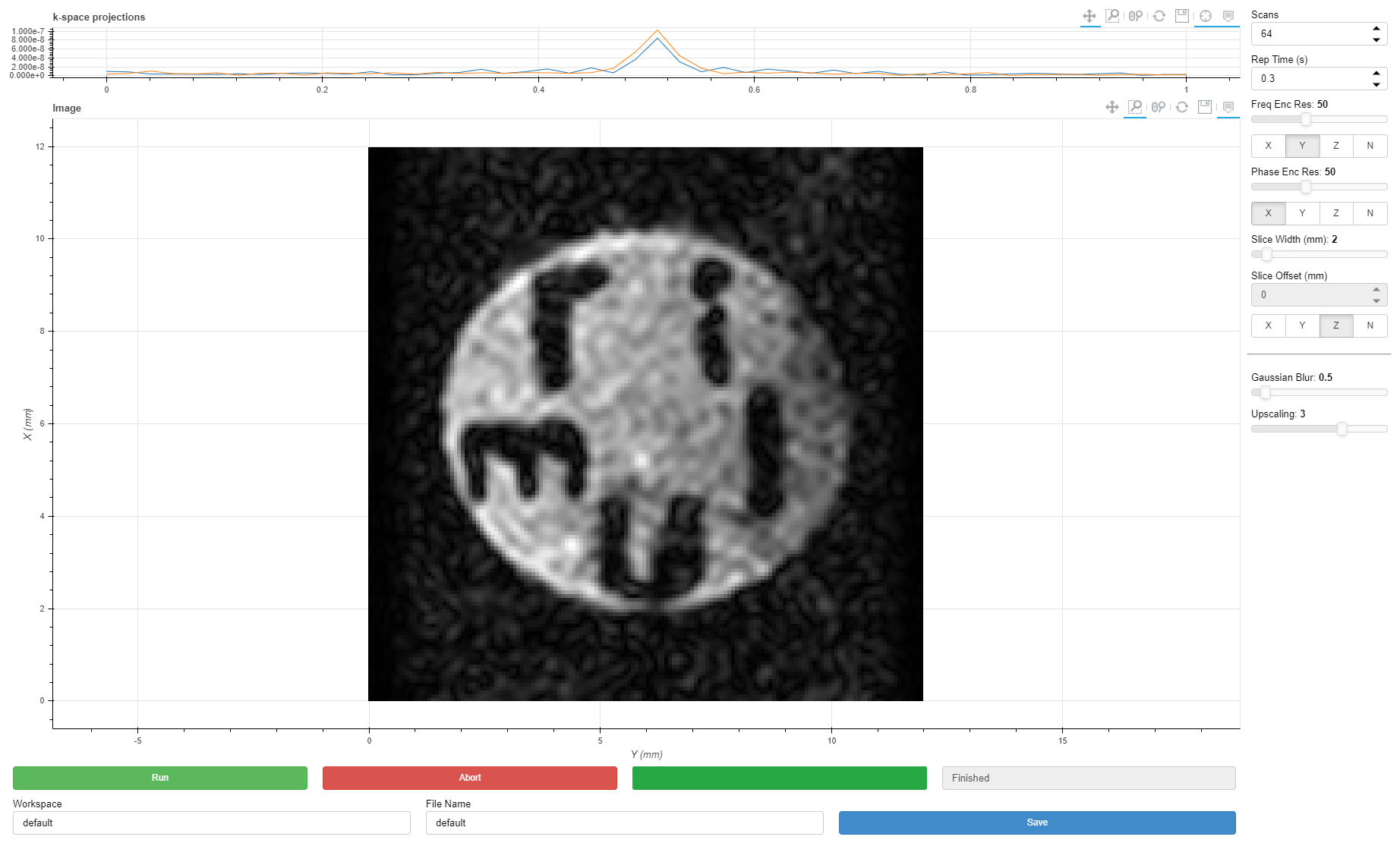Save the k-space projections plot as image
Screen dimensions: 1400x843
pyautogui.click(x=1182, y=16)
